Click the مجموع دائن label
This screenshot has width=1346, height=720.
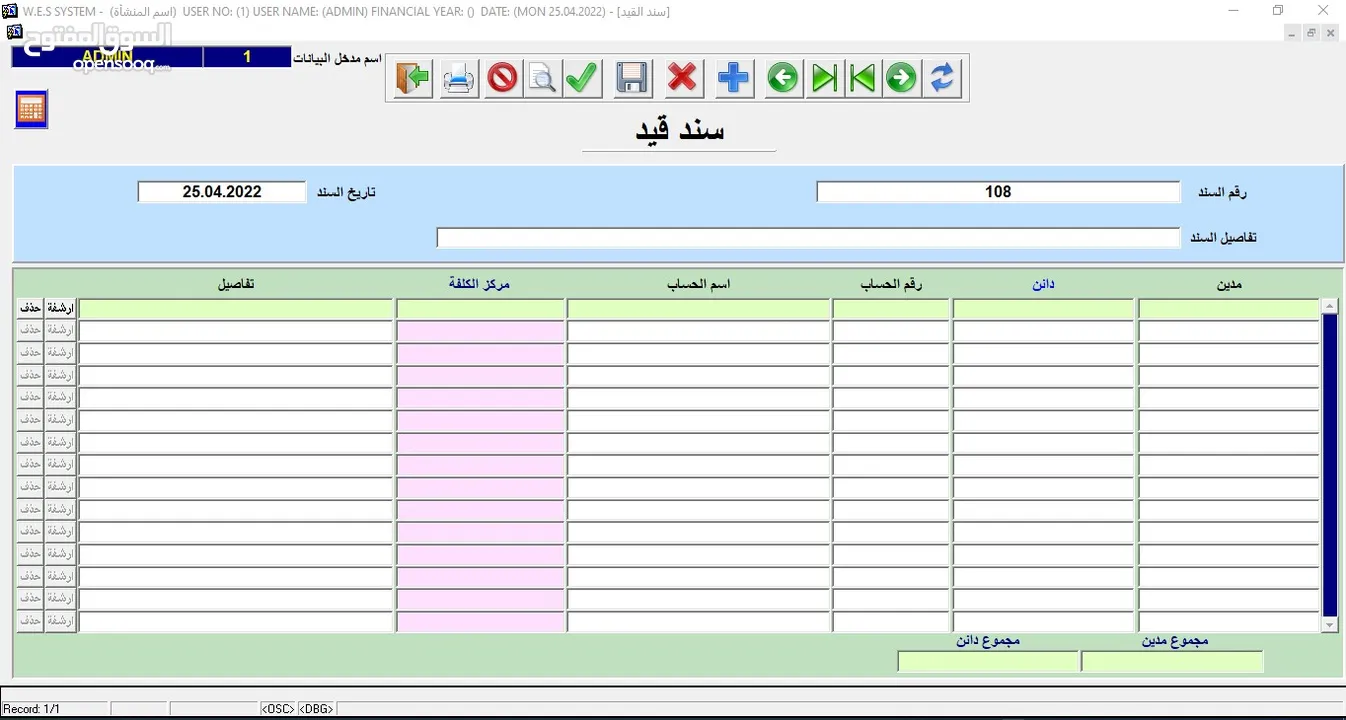987,641
